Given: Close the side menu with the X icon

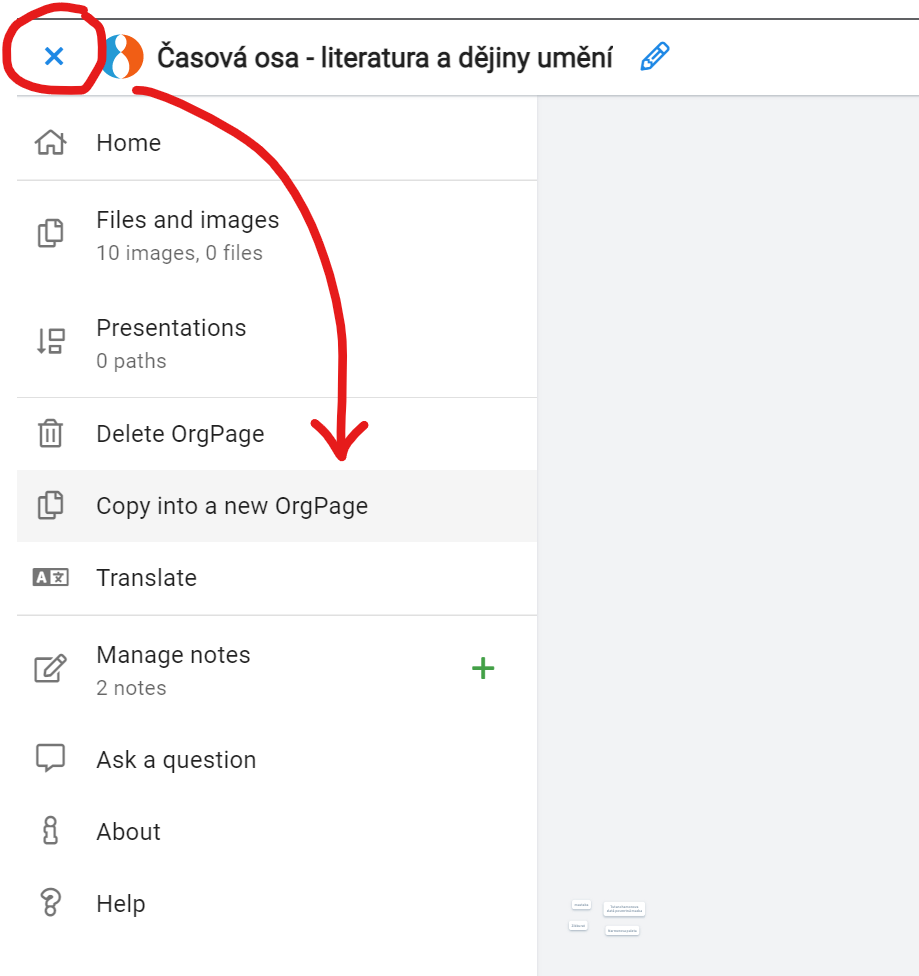Looking at the screenshot, I should coord(54,57).
